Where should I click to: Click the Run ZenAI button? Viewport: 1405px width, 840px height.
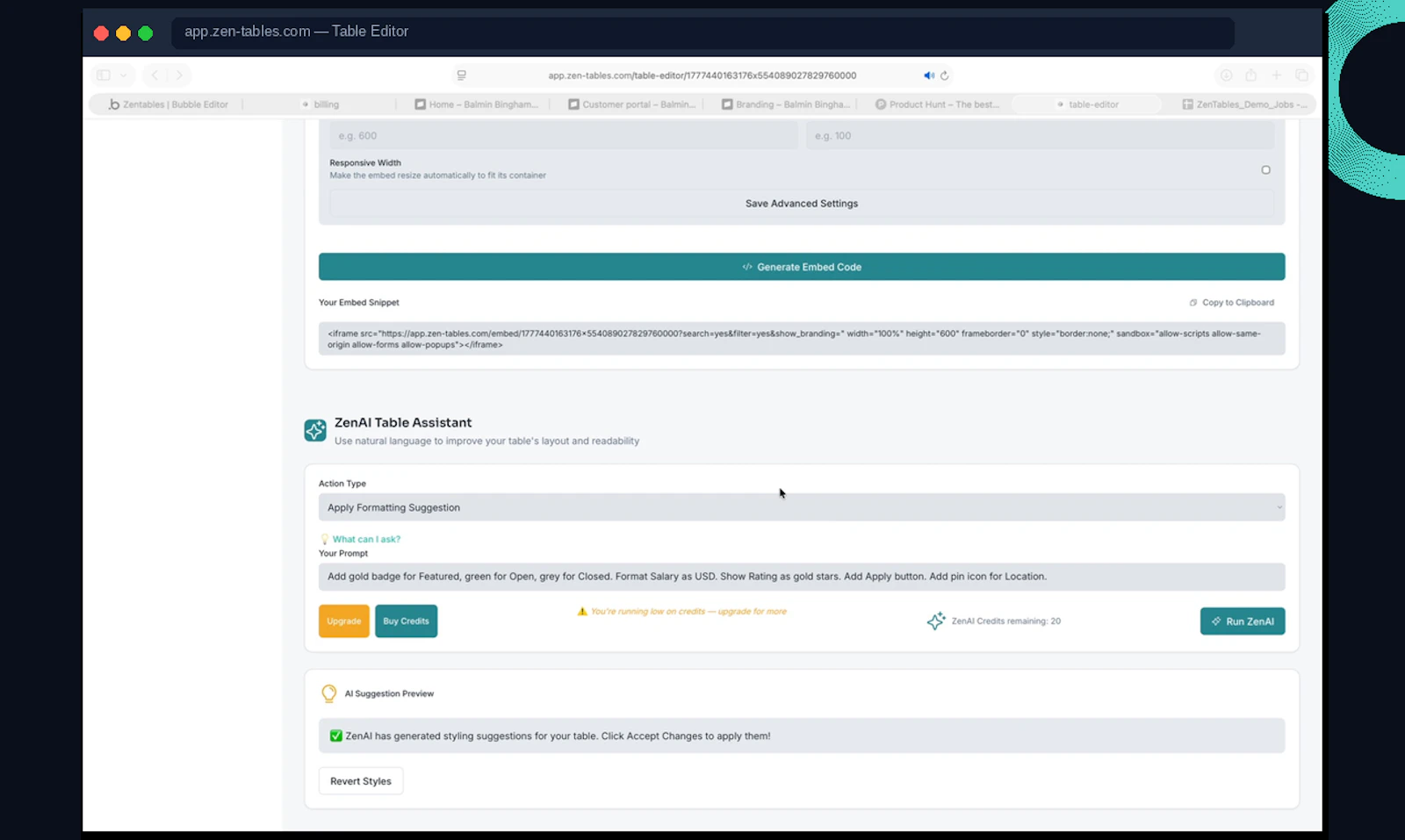pos(1243,621)
